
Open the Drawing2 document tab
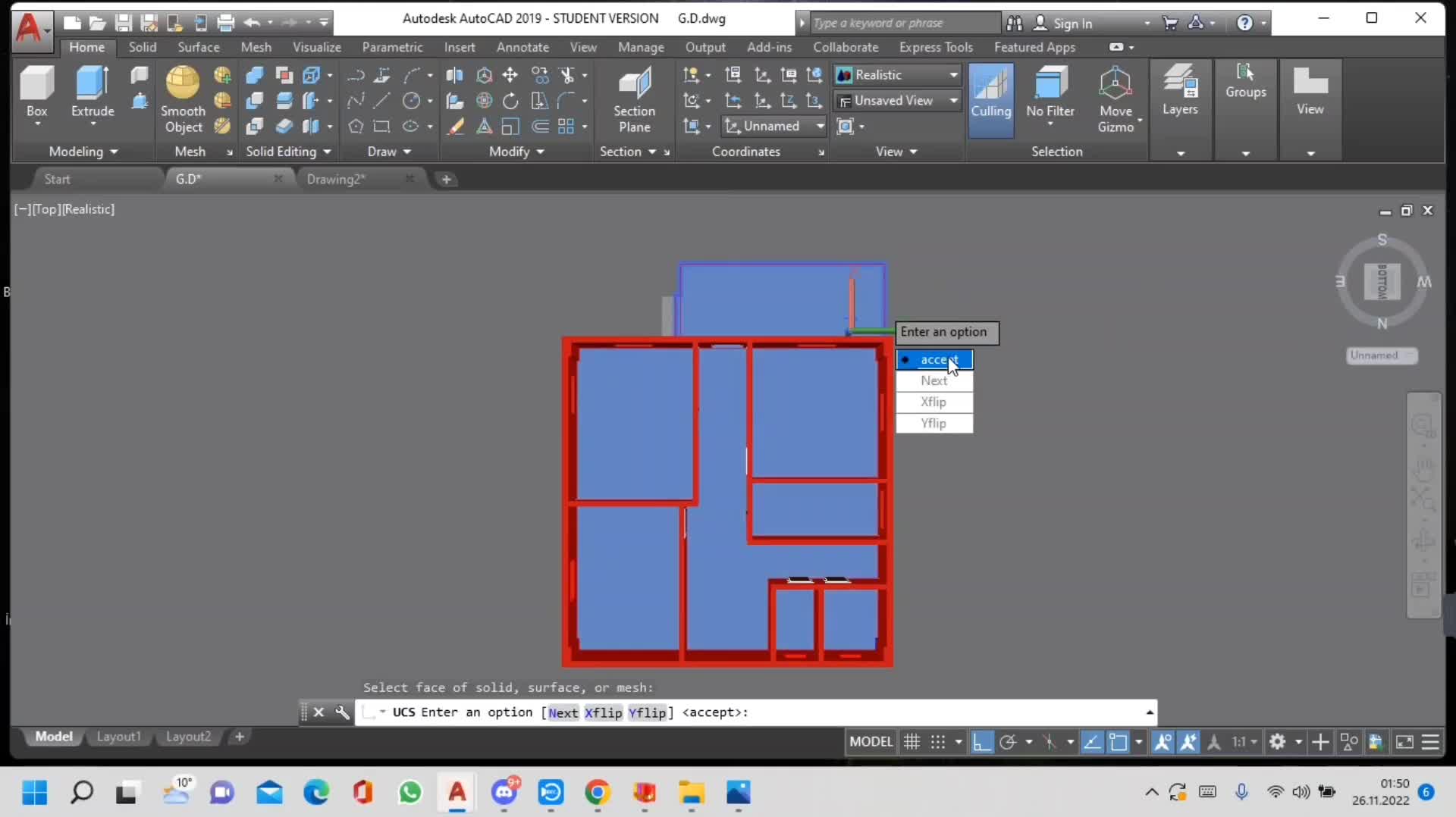(x=336, y=180)
